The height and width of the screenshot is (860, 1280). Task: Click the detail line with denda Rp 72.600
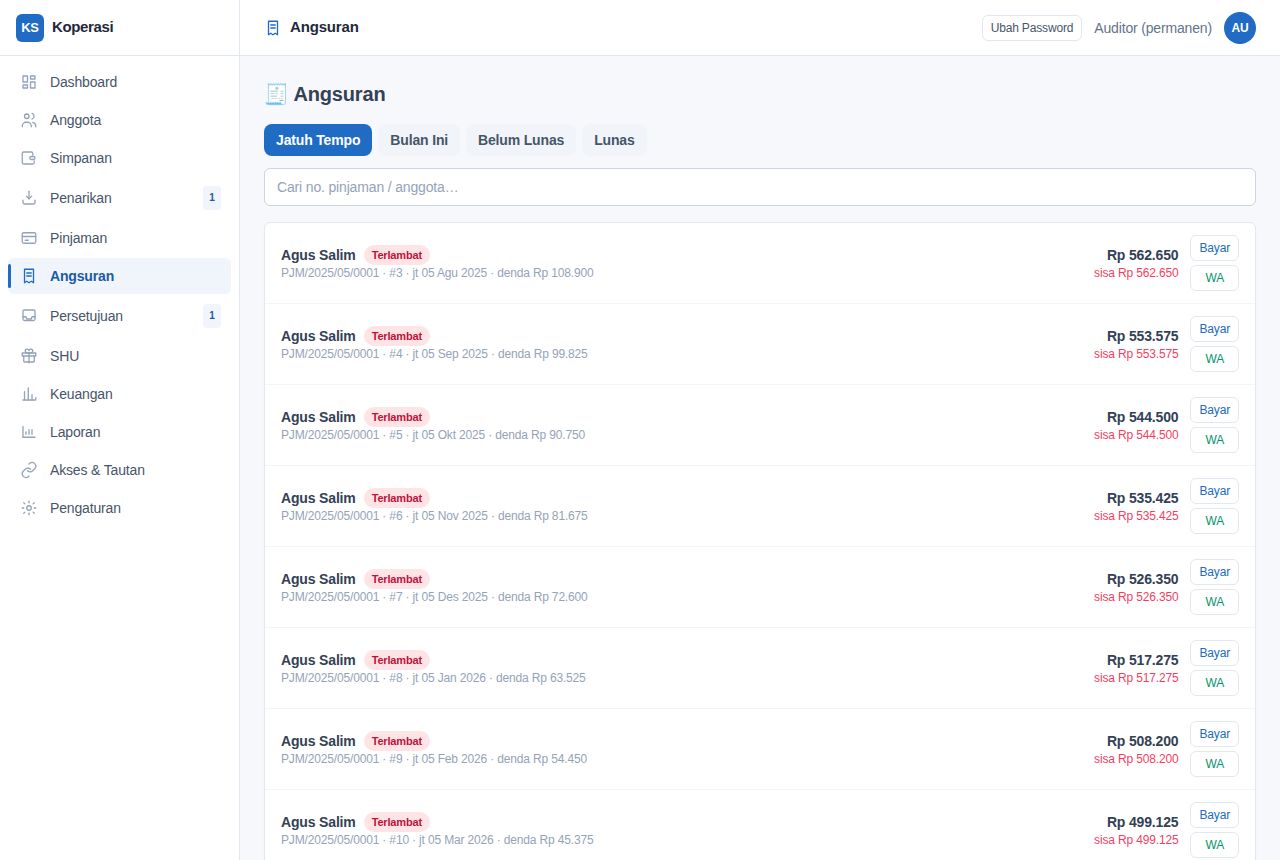(x=434, y=597)
